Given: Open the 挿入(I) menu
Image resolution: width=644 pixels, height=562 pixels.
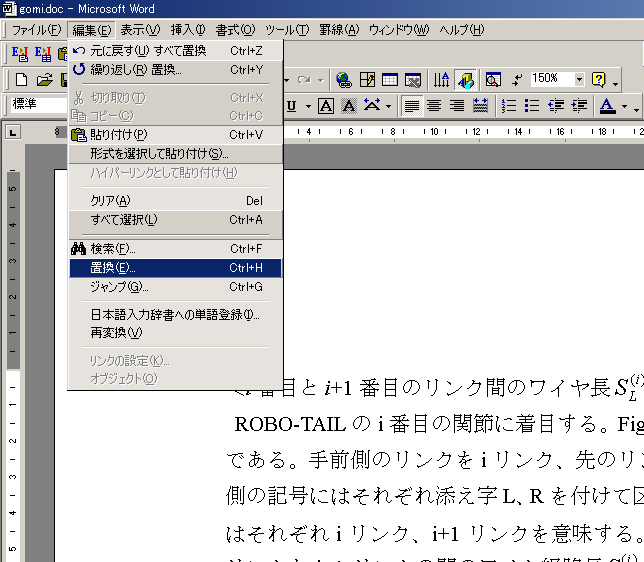Looking at the screenshot, I should coord(188,30).
